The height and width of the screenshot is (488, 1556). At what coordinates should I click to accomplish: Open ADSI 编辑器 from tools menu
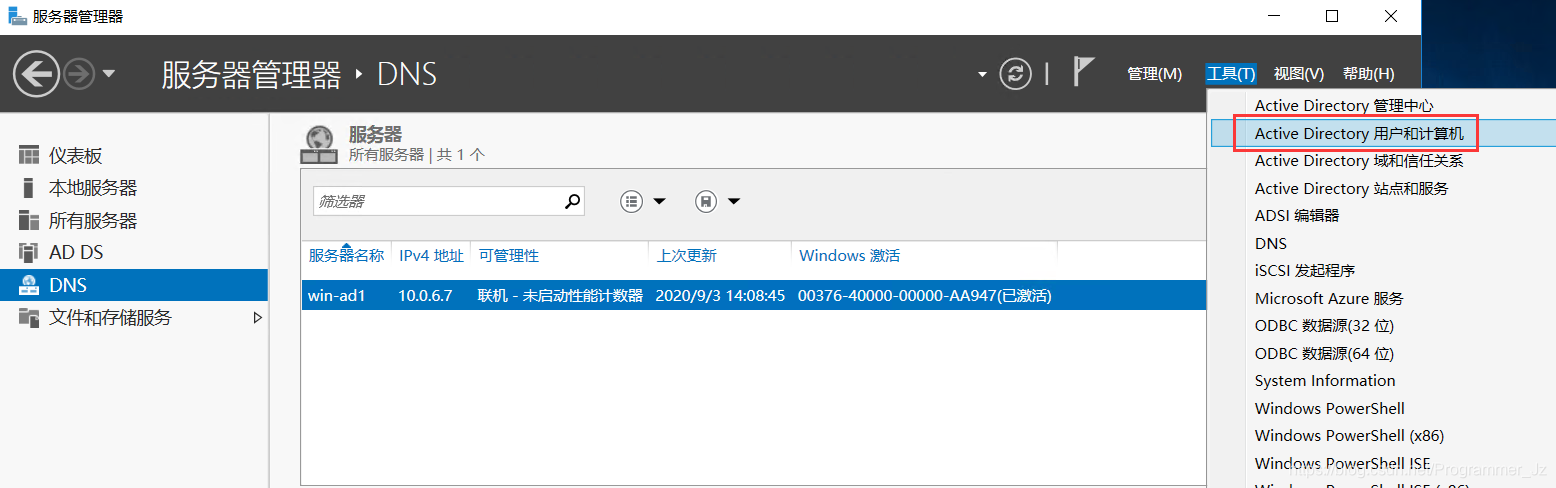1296,215
